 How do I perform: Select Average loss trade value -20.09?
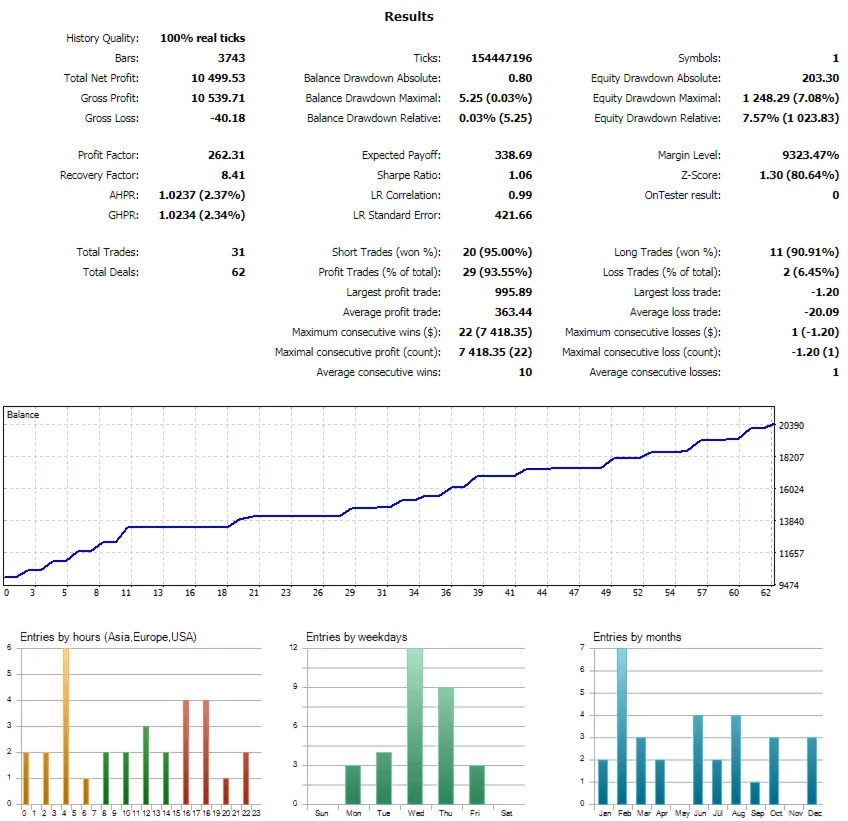click(x=822, y=312)
